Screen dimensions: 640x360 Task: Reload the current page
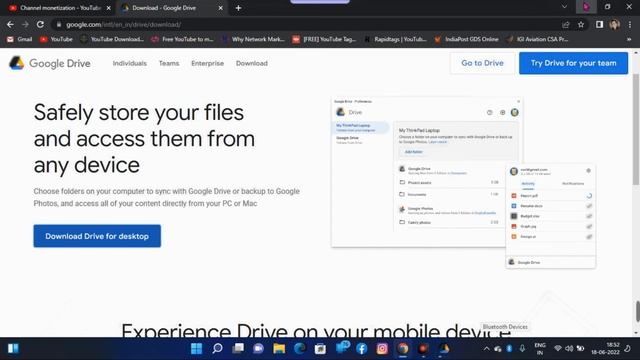point(40,24)
